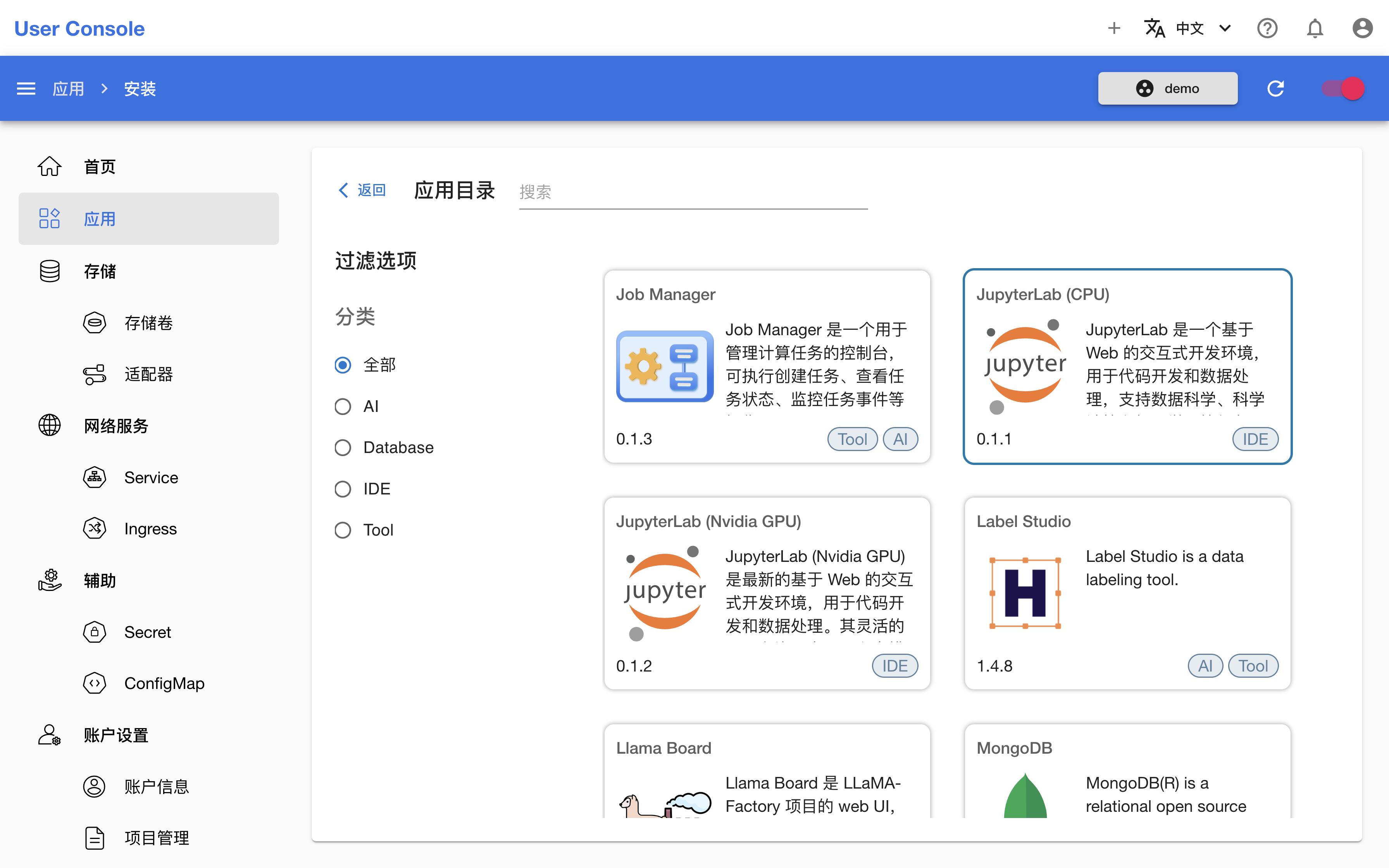Click the Label Studio card title
1389x868 pixels.
coord(1024,521)
